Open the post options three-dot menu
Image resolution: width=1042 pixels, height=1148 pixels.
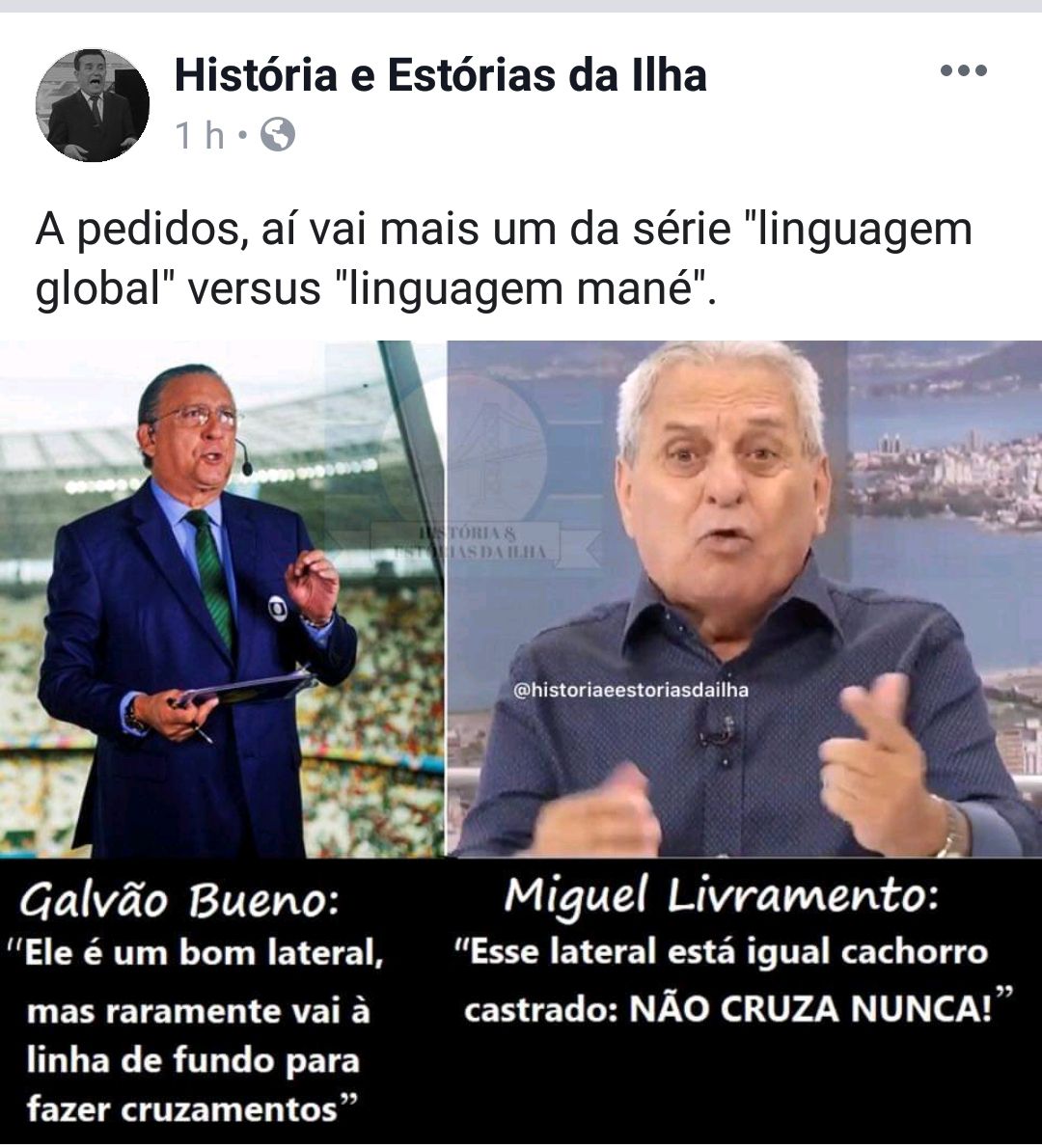pos(963,70)
